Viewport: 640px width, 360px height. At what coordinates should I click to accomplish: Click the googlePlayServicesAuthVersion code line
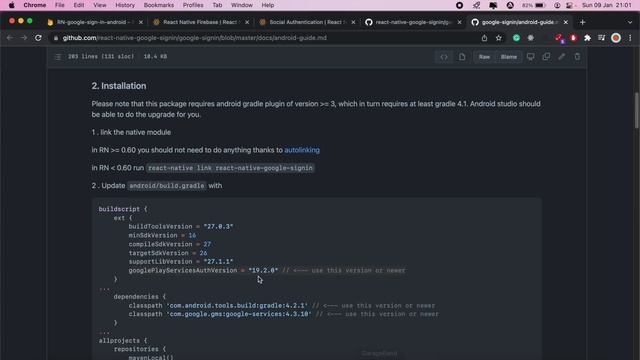[x=267, y=270]
